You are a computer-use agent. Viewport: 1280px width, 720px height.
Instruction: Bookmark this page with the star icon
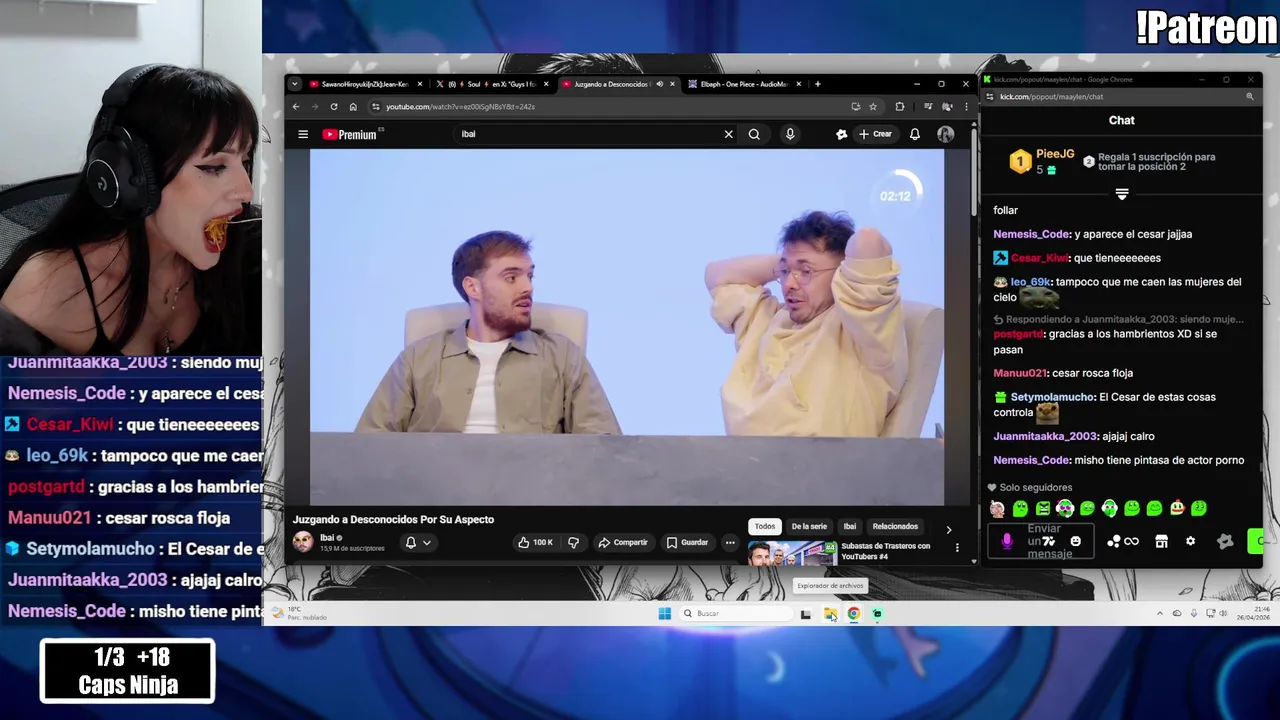point(873,107)
